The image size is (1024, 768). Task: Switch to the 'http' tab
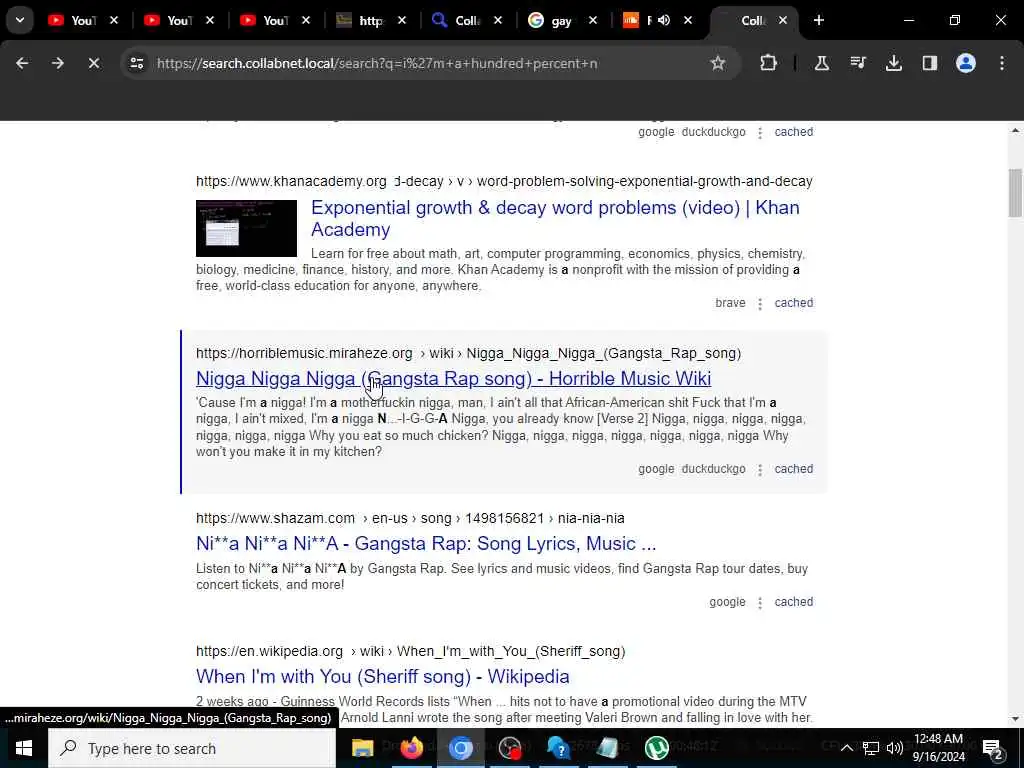point(370,20)
